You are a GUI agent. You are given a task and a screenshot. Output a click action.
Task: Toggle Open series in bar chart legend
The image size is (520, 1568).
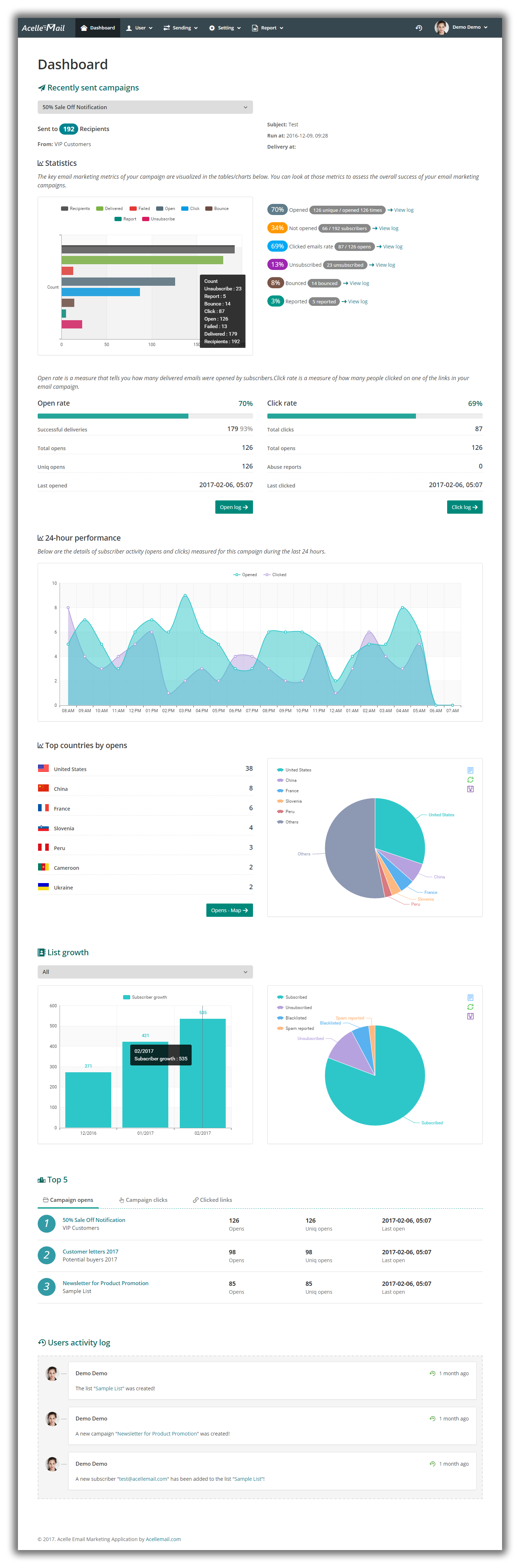click(165, 209)
